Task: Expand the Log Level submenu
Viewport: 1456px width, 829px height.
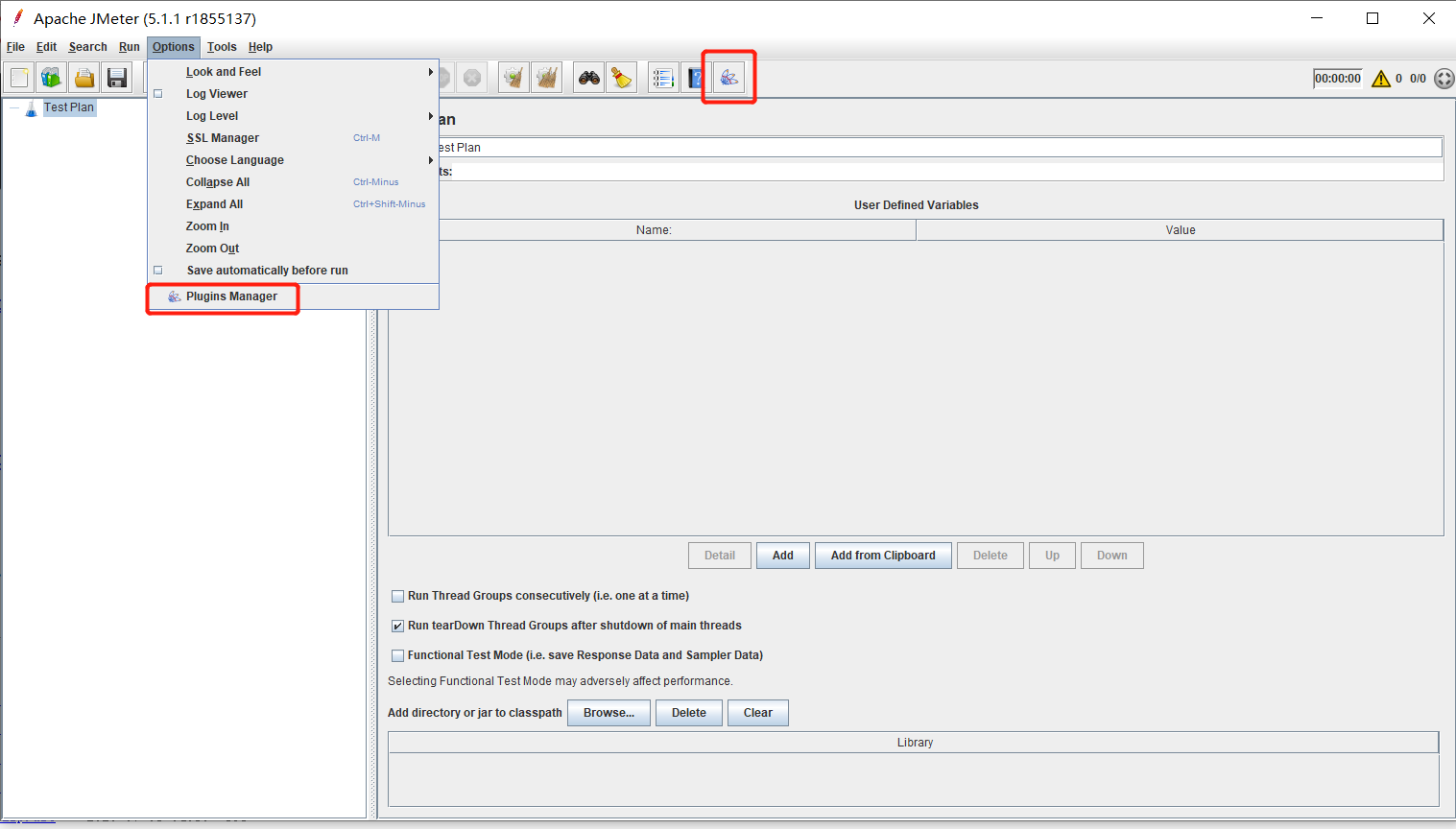Action: 293,116
